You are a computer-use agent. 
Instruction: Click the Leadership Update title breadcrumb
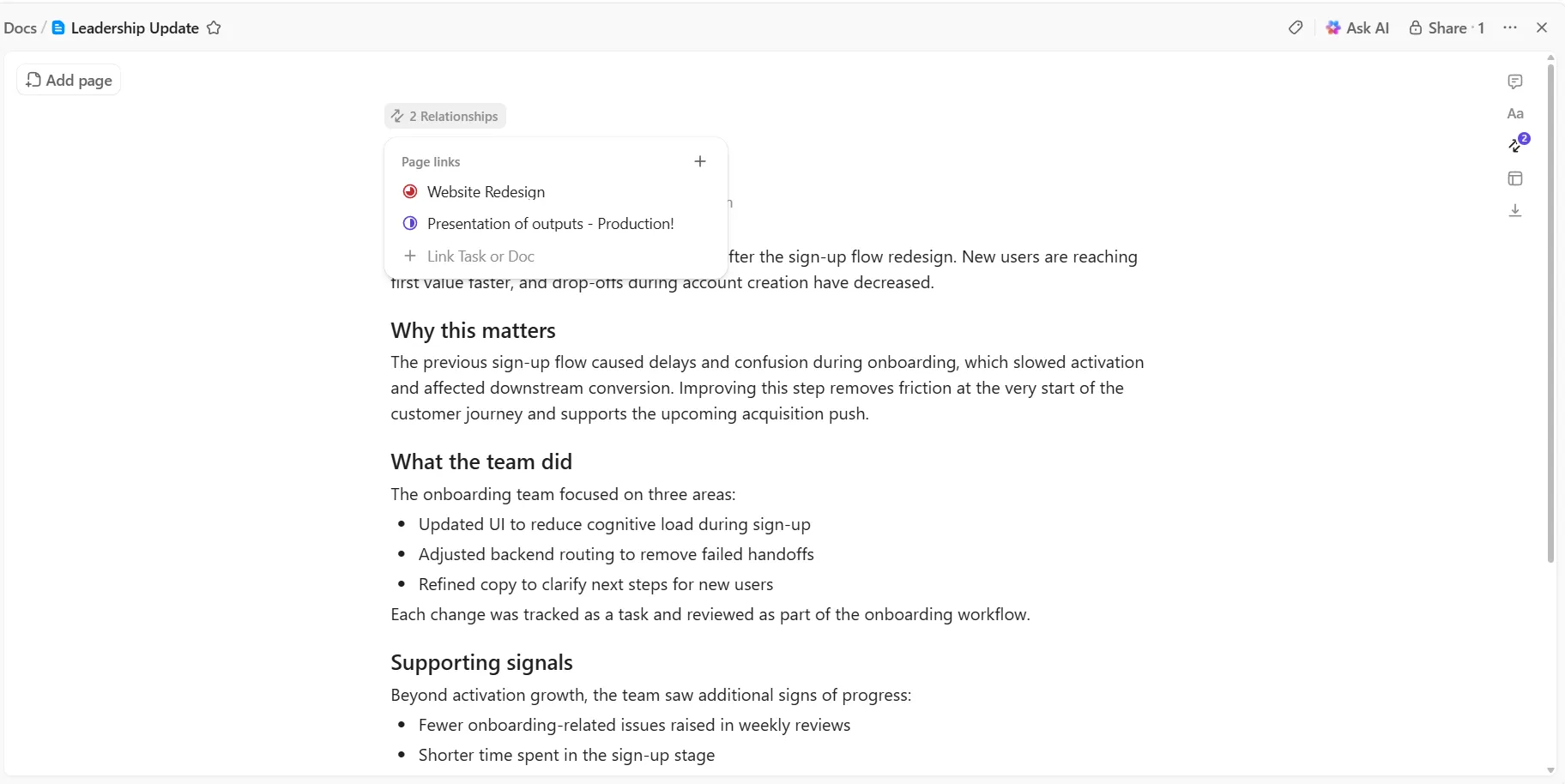pyautogui.click(x=135, y=28)
